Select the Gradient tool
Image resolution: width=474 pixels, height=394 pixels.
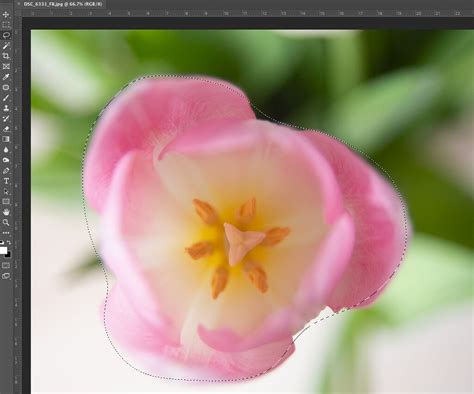tap(6, 139)
